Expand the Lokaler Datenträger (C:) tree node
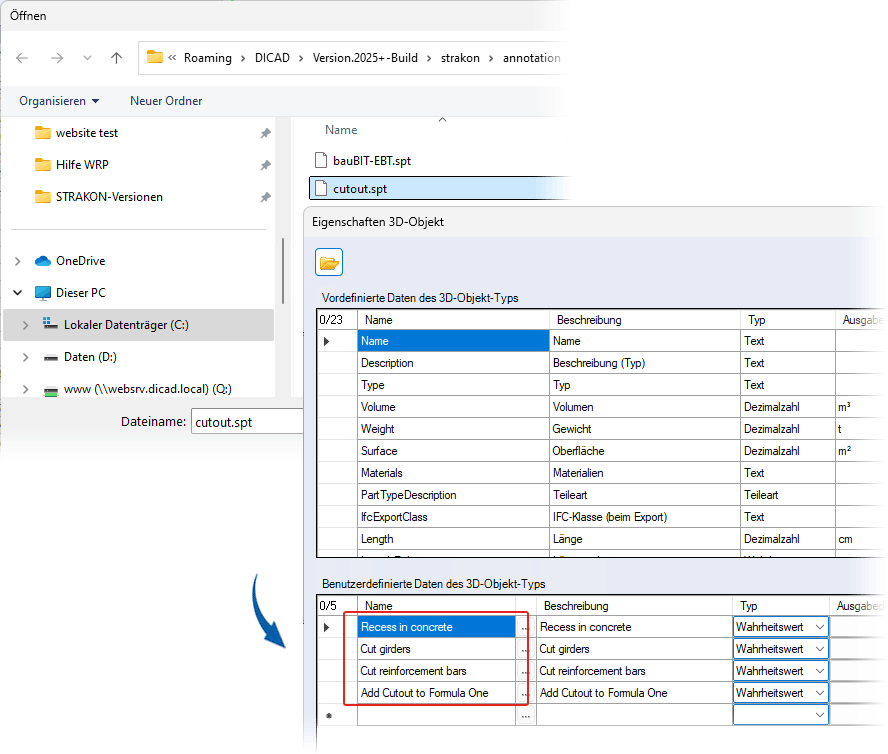This screenshot has height=754, width=888. pyautogui.click(x=25, y=325)
